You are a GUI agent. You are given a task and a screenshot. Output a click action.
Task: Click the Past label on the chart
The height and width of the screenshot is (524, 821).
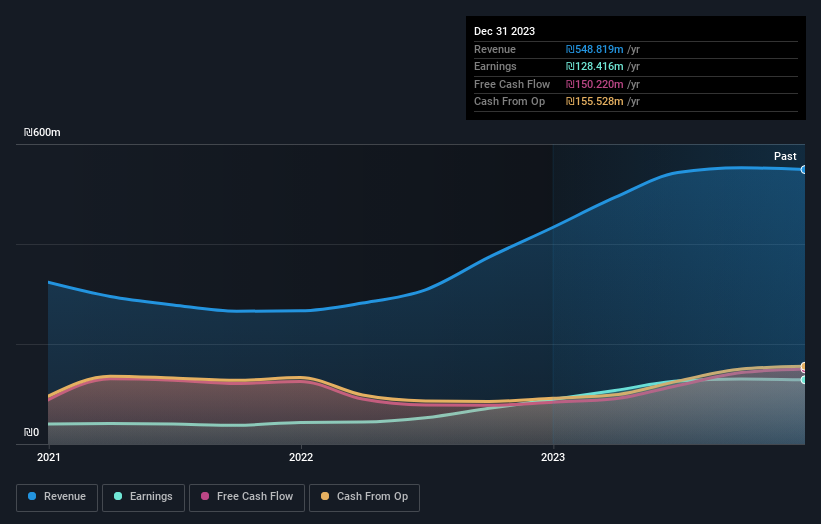tap(785, 156)
